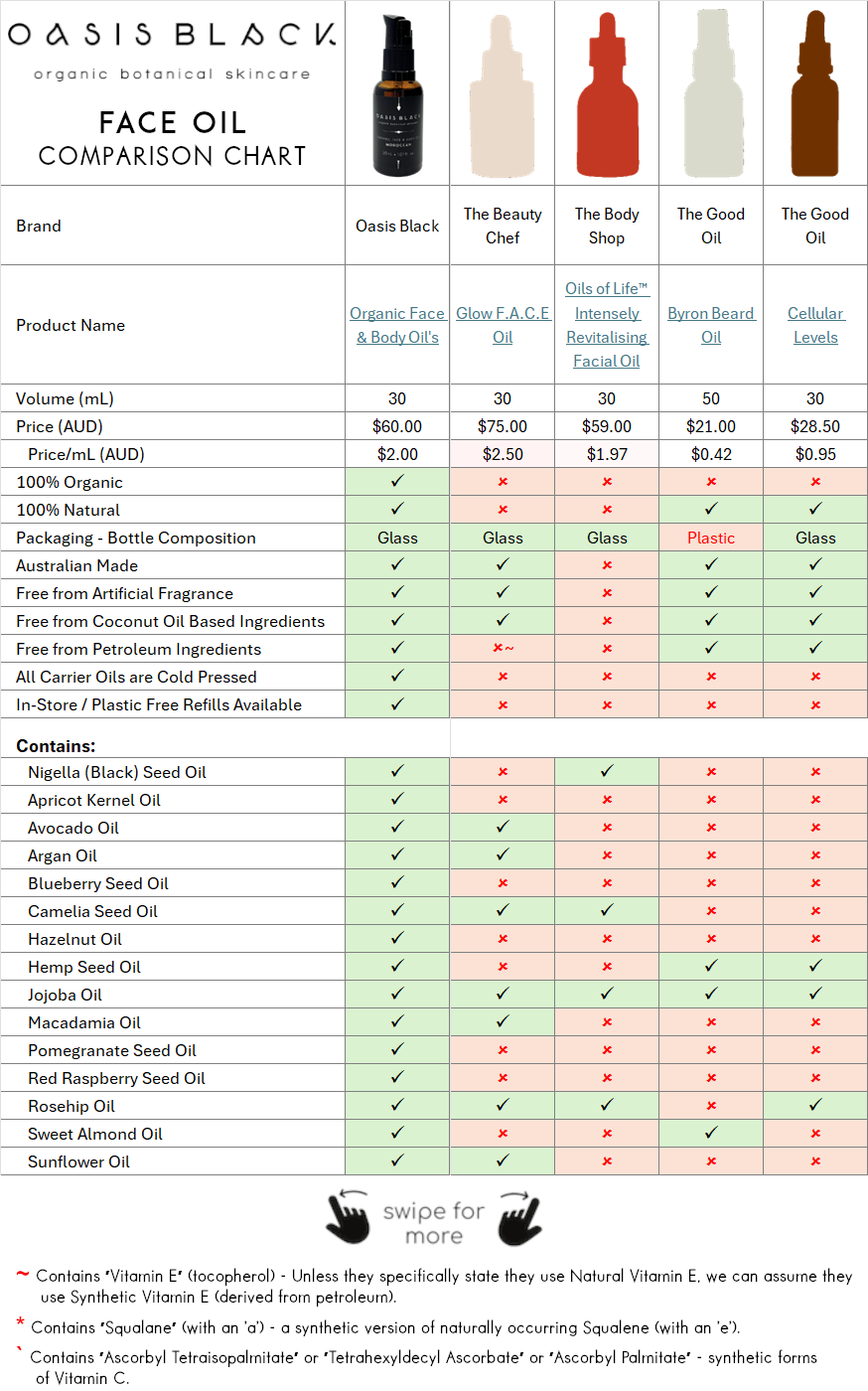The width and height of the screenshot is (868, 1391).
Task: Click the left swipe hand icon
Action: [348, 1218]
